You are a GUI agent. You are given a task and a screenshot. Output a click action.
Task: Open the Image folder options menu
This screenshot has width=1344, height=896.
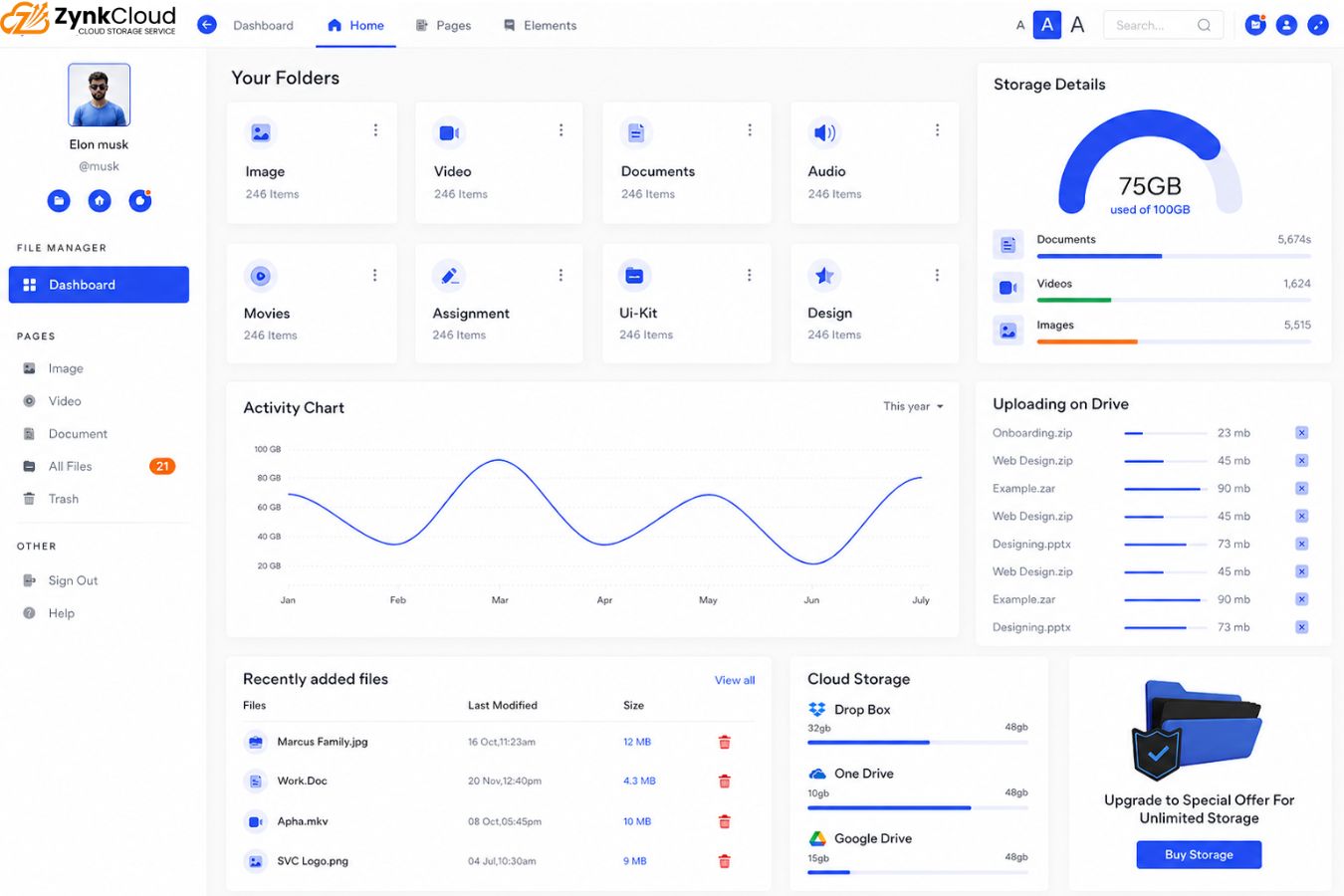(375, 130)
